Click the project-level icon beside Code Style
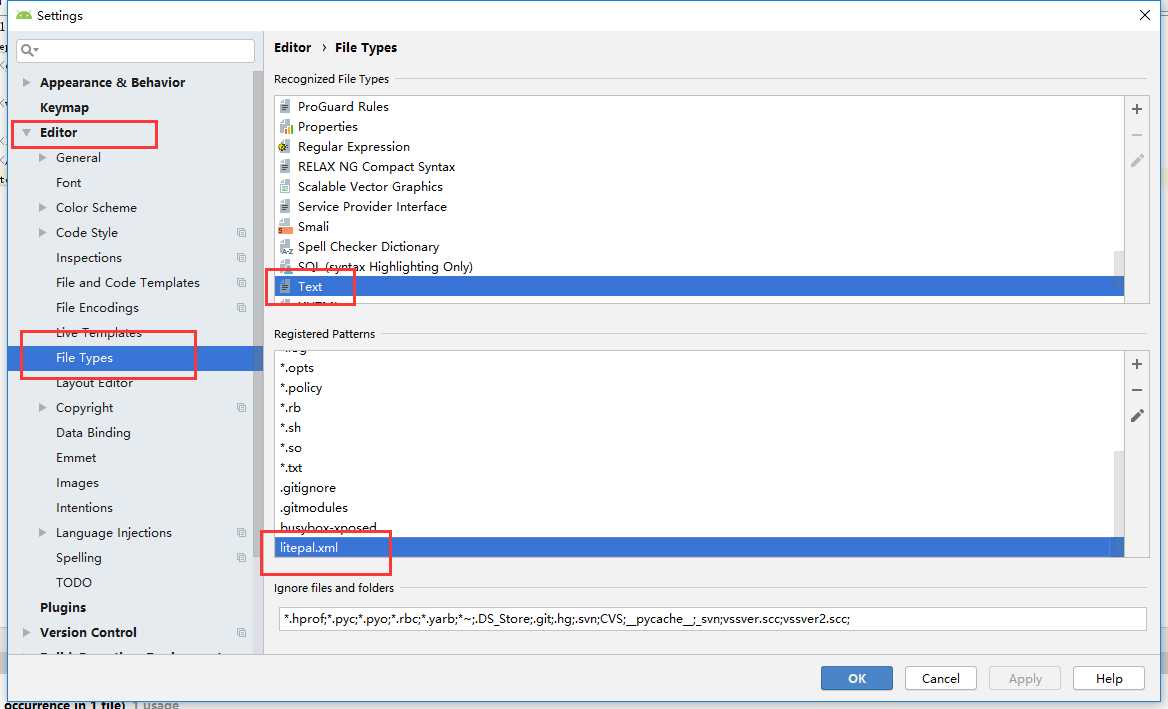The width and height of the screenshot is (1168, 709). pos(241,232)
